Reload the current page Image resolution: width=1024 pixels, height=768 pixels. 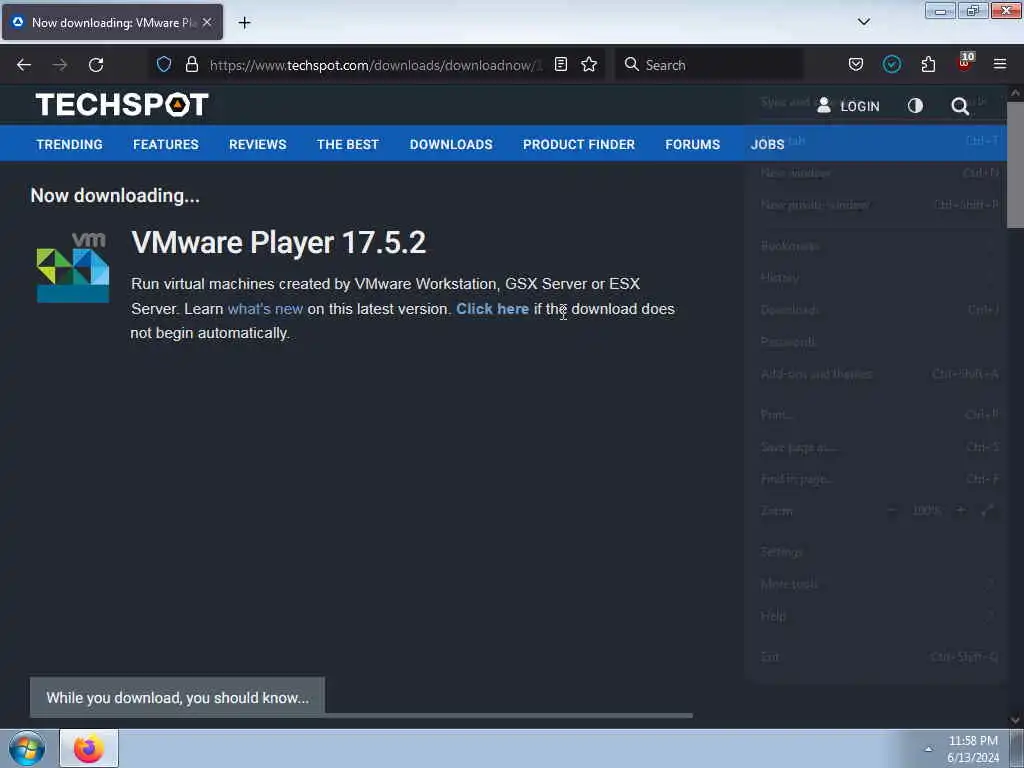click(x=96, y=65)
